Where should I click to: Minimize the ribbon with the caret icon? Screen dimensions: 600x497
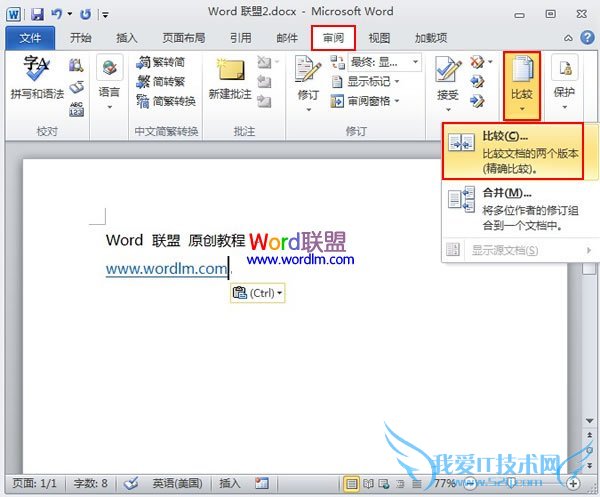pyautogui.click(x=568, y=38)
